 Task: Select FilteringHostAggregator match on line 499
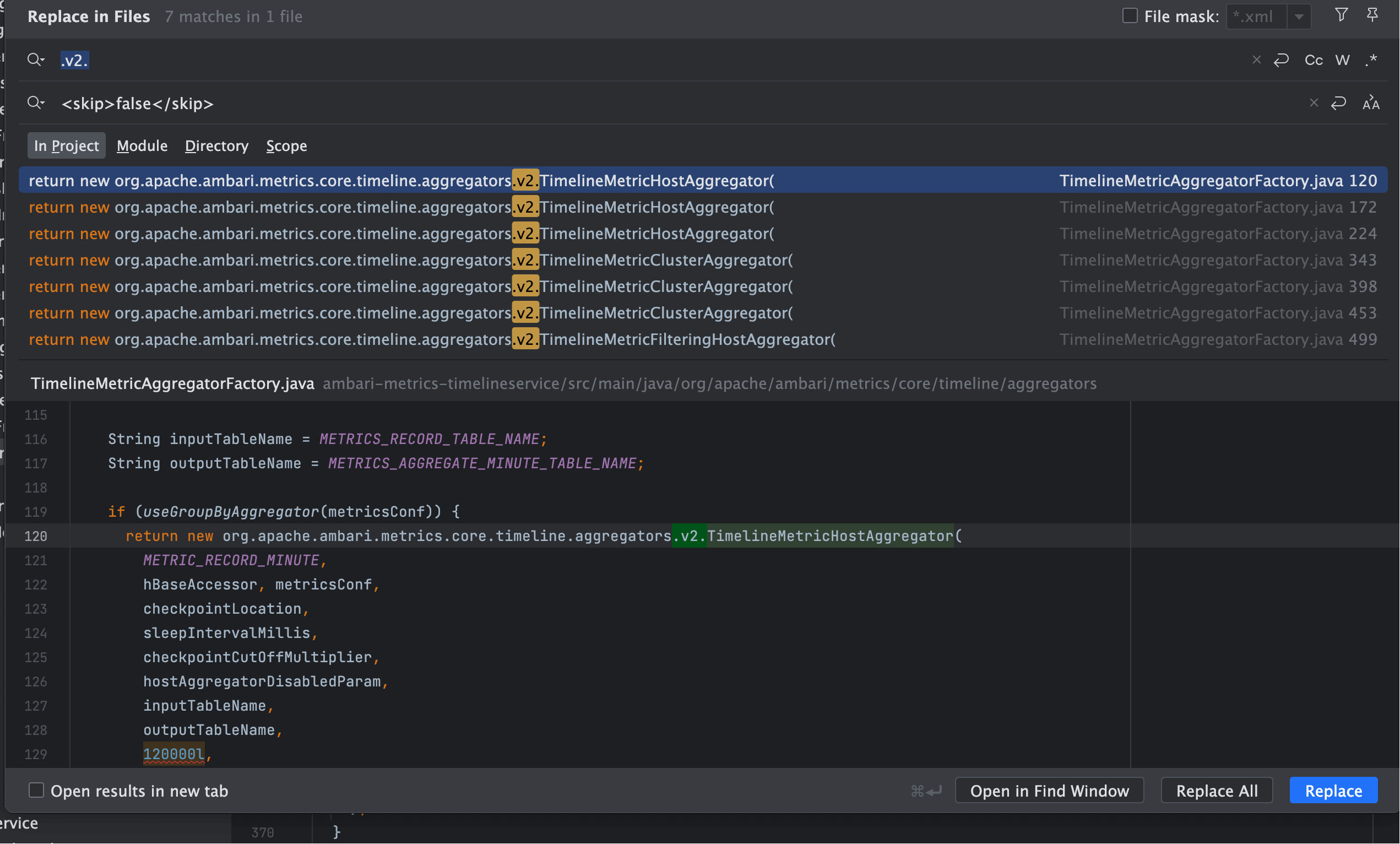(703, 339)
